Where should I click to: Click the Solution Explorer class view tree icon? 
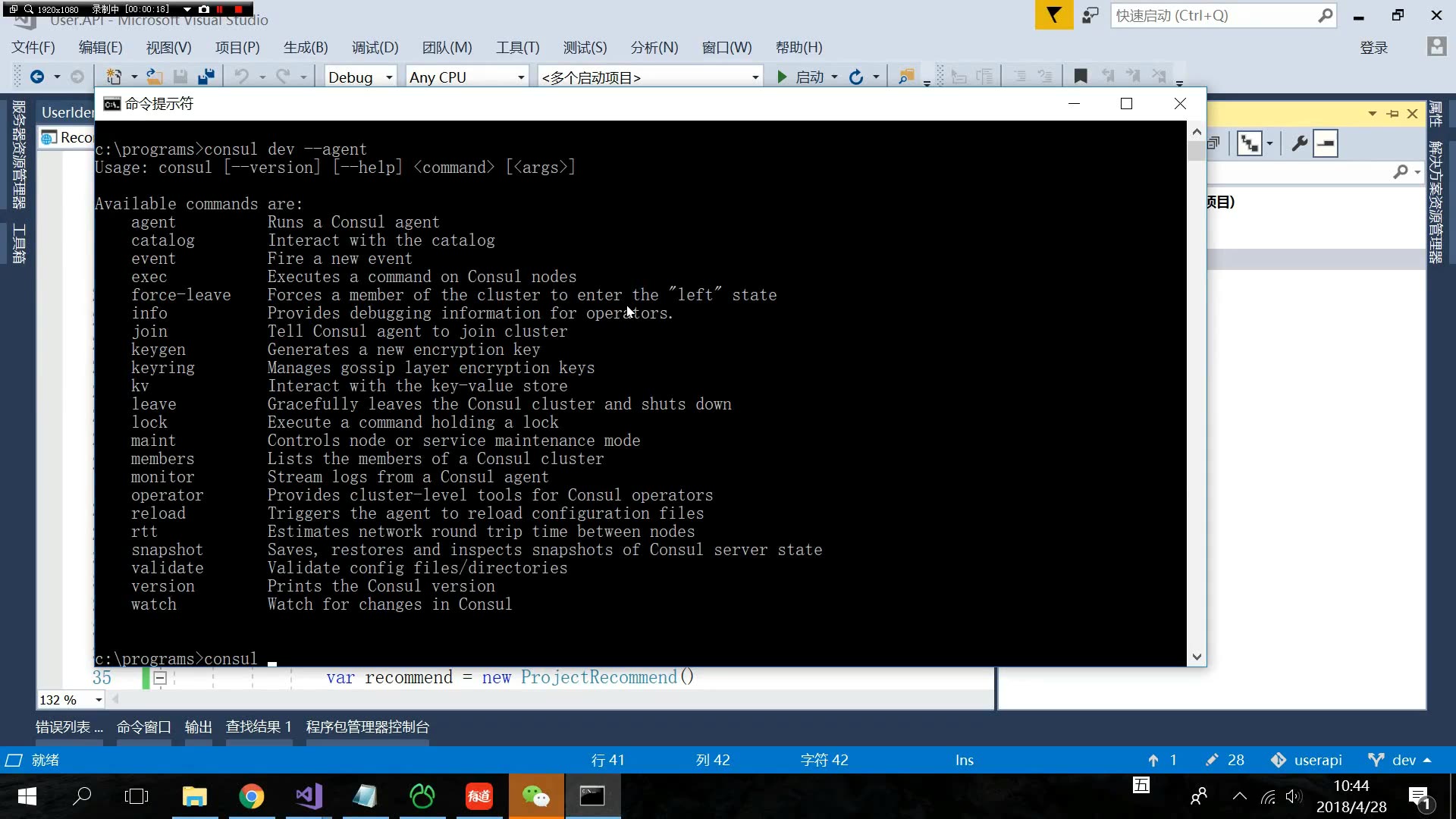click(1249, 143)
